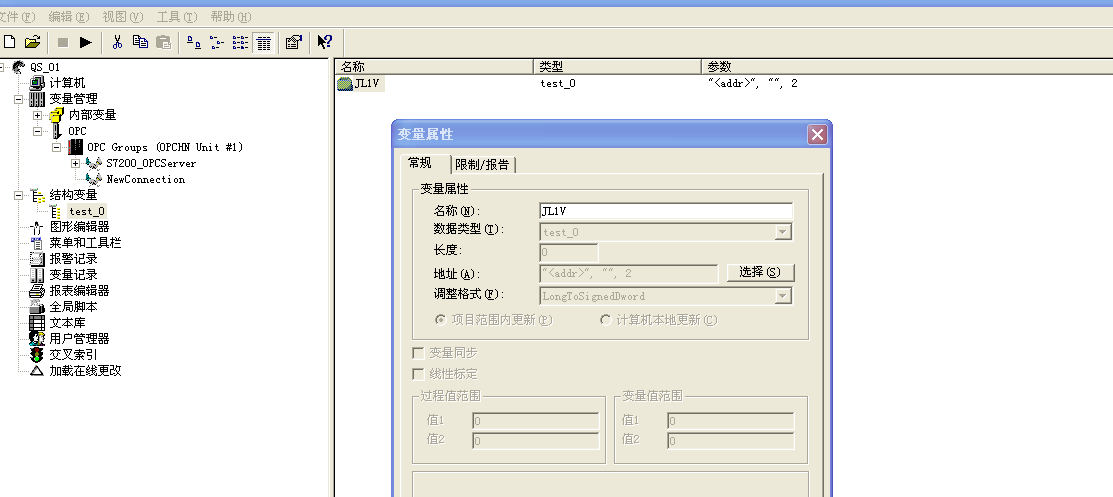This screenshot has height=497, width=1113.
Task: Open the 编辑 menu
Action: (x=68, y=17)
